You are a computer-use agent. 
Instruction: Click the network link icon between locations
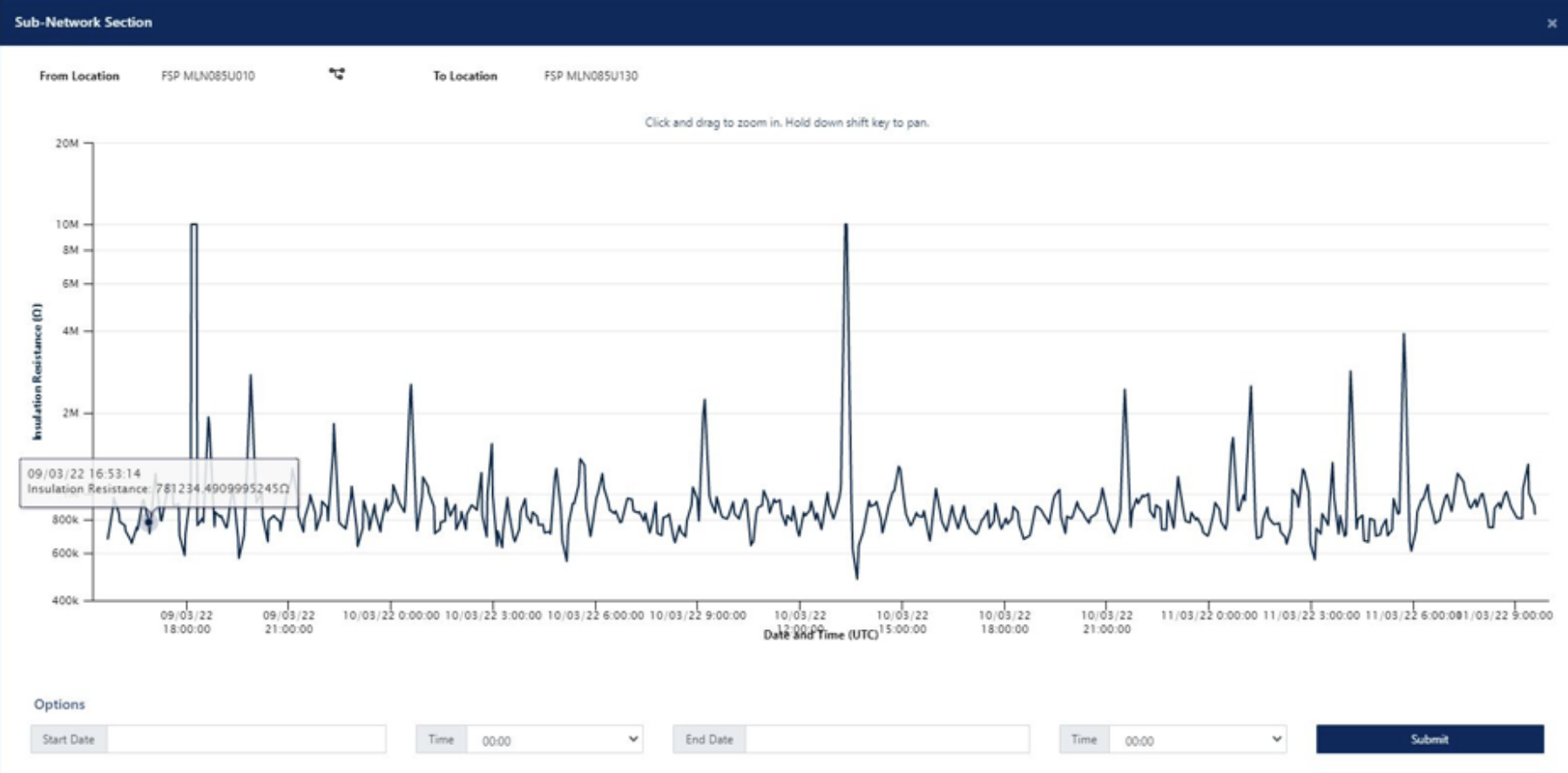(x=337, y=74)
